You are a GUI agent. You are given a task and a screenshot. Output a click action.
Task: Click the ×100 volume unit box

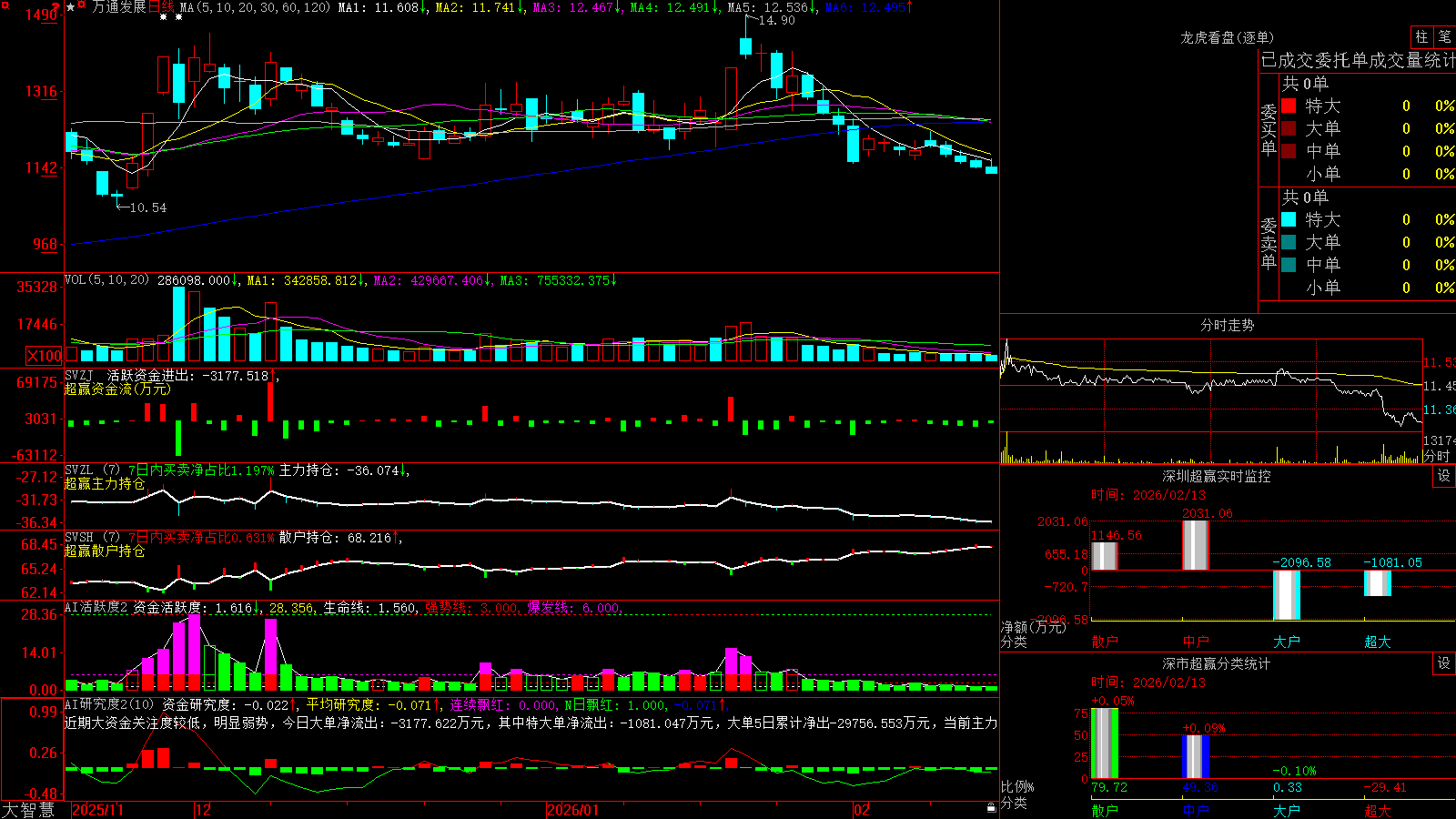(44, 356)
